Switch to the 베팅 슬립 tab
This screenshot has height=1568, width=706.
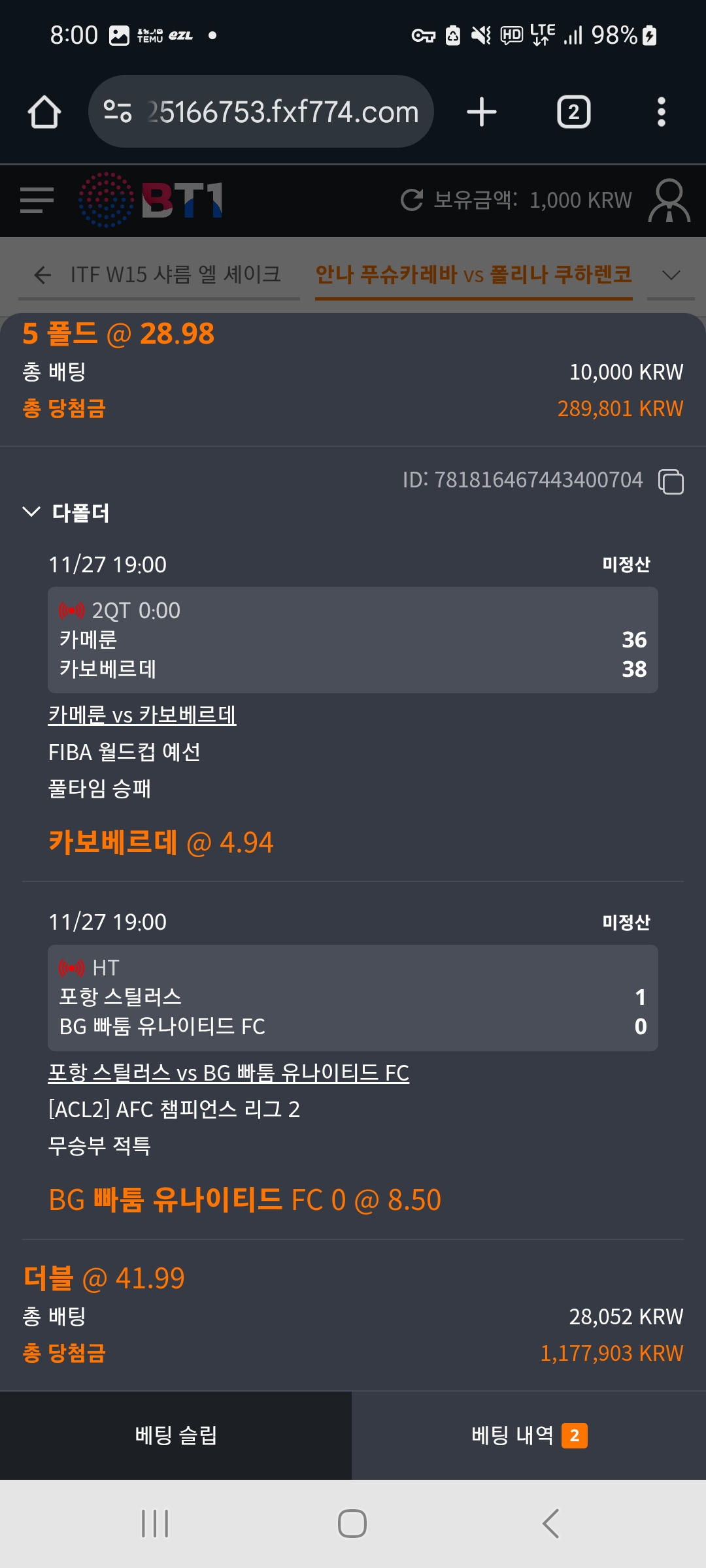click(x=176, y=1435)
